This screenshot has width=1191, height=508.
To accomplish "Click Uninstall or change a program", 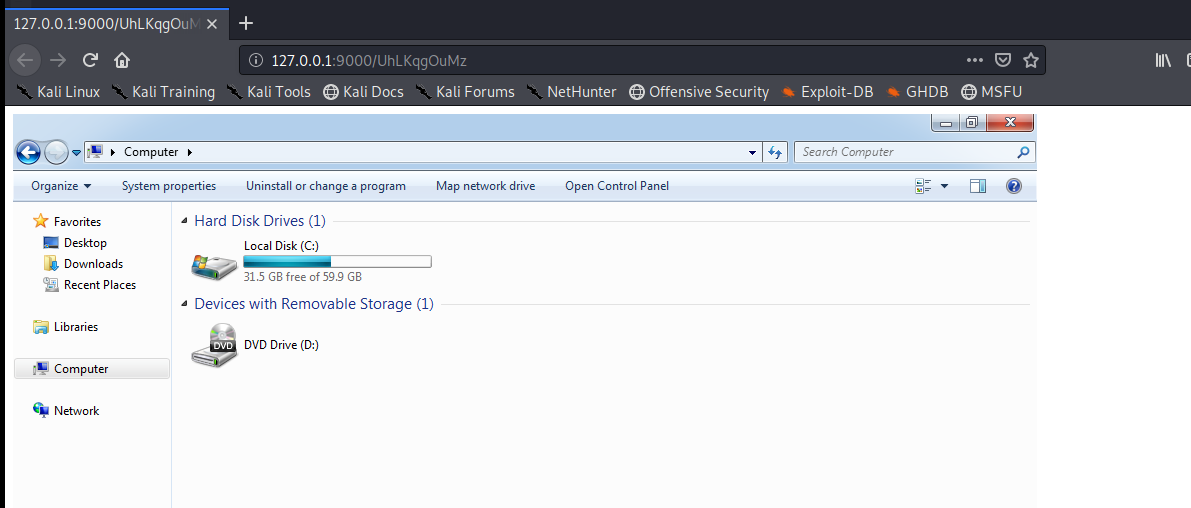I will pyautogui.click(x=326, y=186).
